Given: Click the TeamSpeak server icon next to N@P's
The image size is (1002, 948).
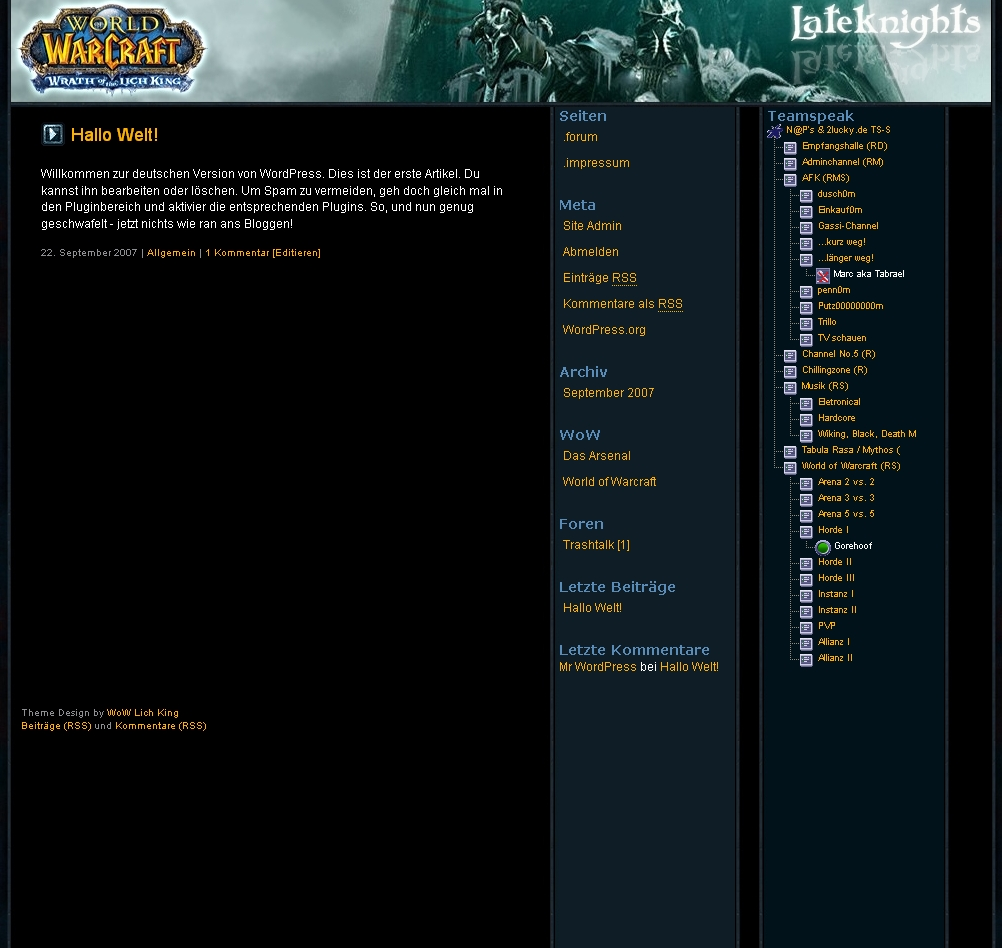Looking at the screenshot, I should 775,132.
